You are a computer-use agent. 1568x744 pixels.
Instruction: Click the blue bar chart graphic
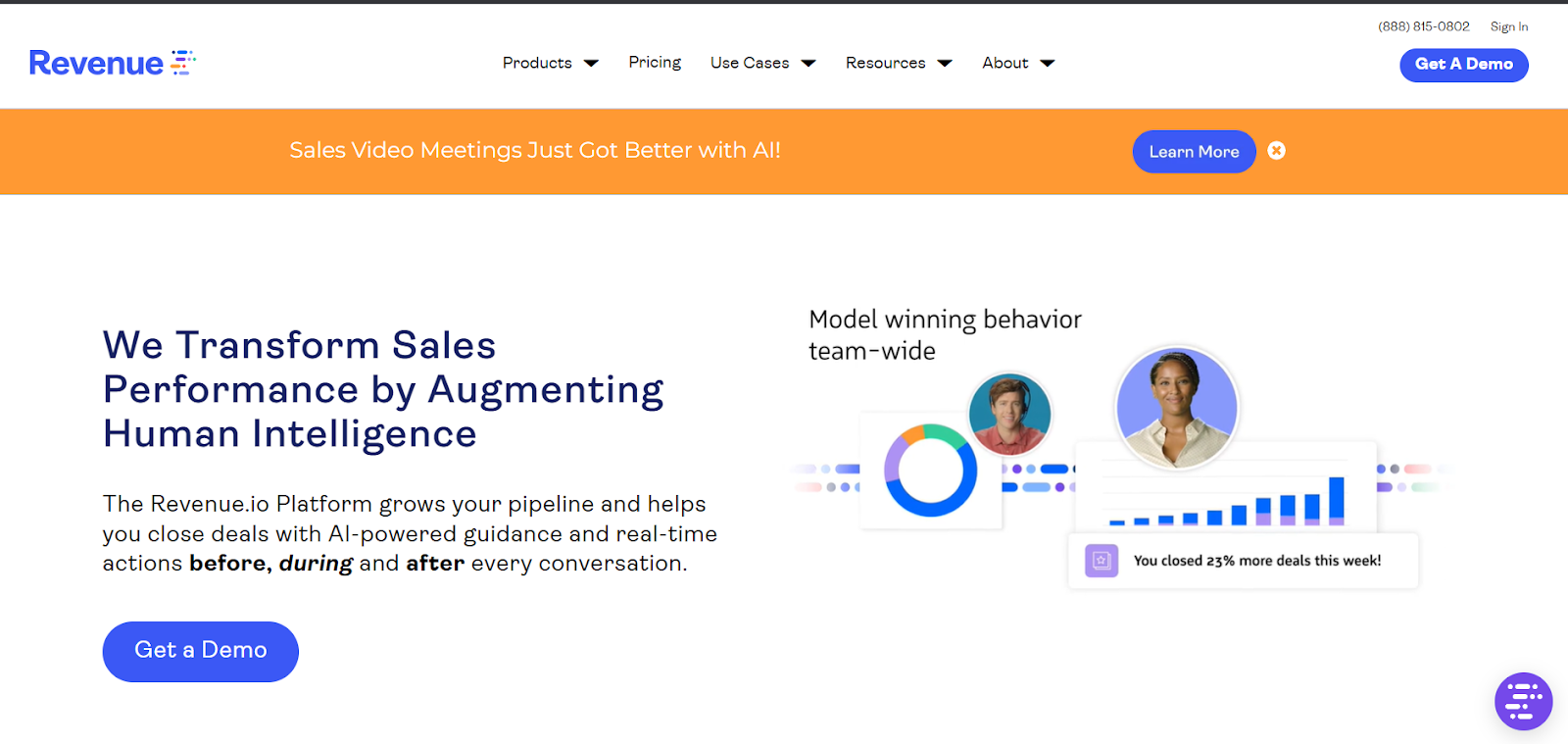coord(1227,501)
